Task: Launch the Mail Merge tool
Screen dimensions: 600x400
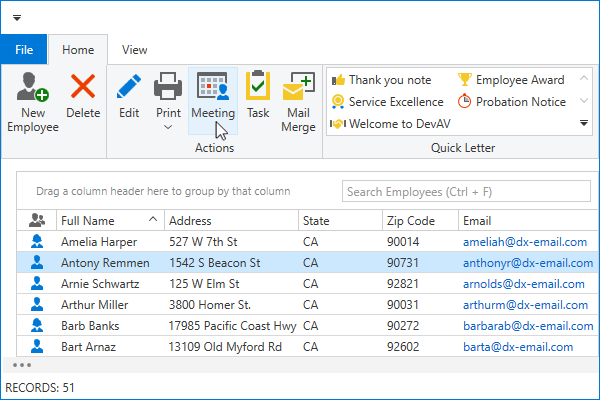Action: 299,88
